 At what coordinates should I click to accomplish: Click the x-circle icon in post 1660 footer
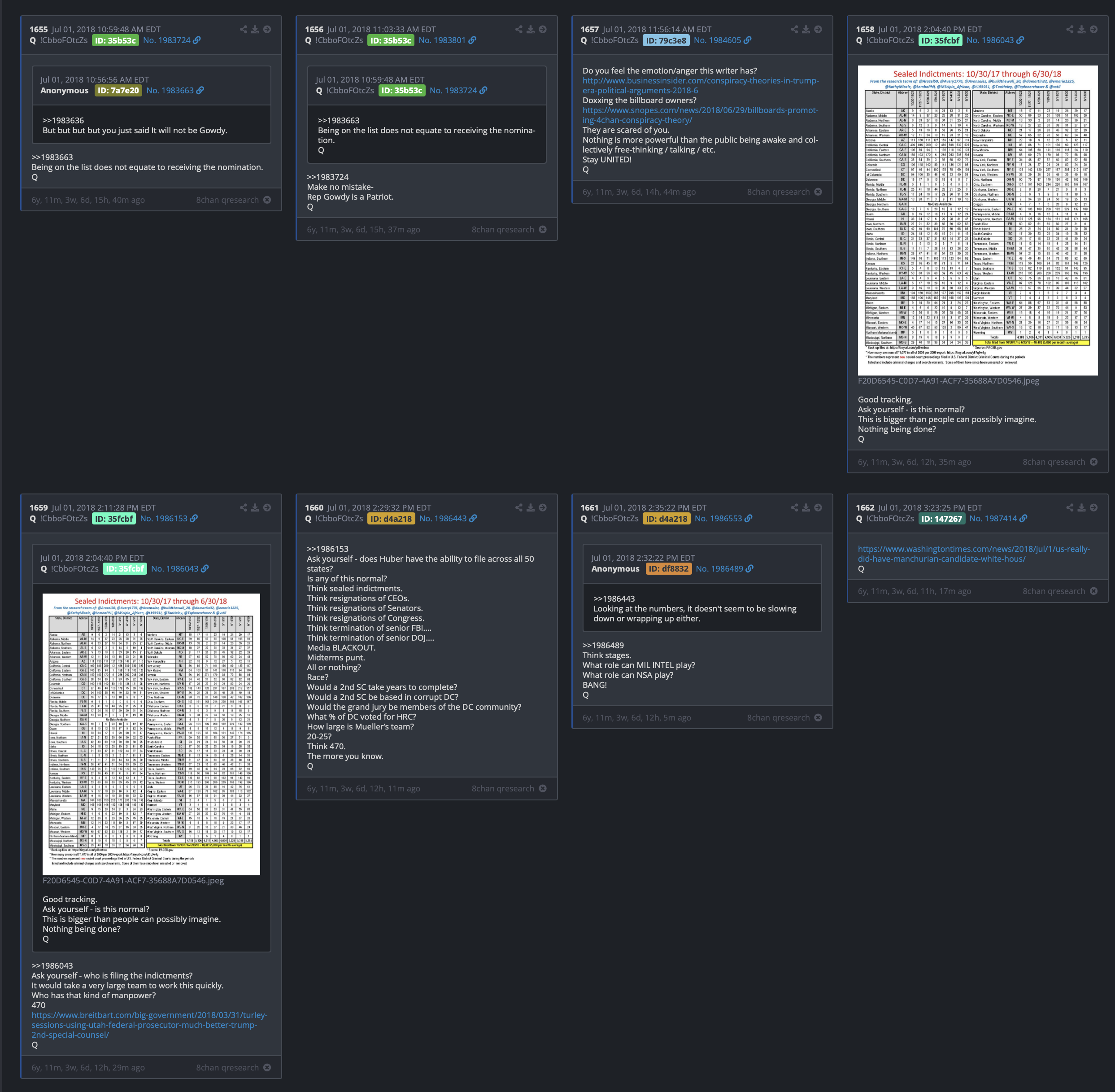point(543,789)
